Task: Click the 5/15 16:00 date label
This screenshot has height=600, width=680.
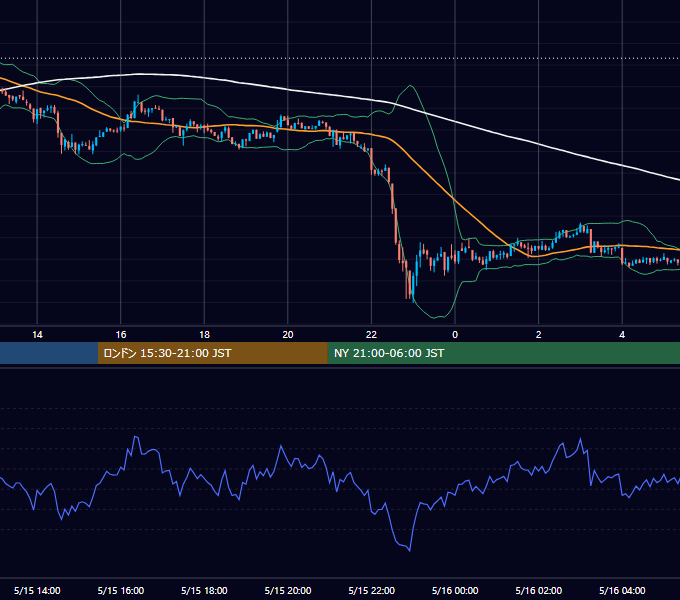Action: (121, 590)
